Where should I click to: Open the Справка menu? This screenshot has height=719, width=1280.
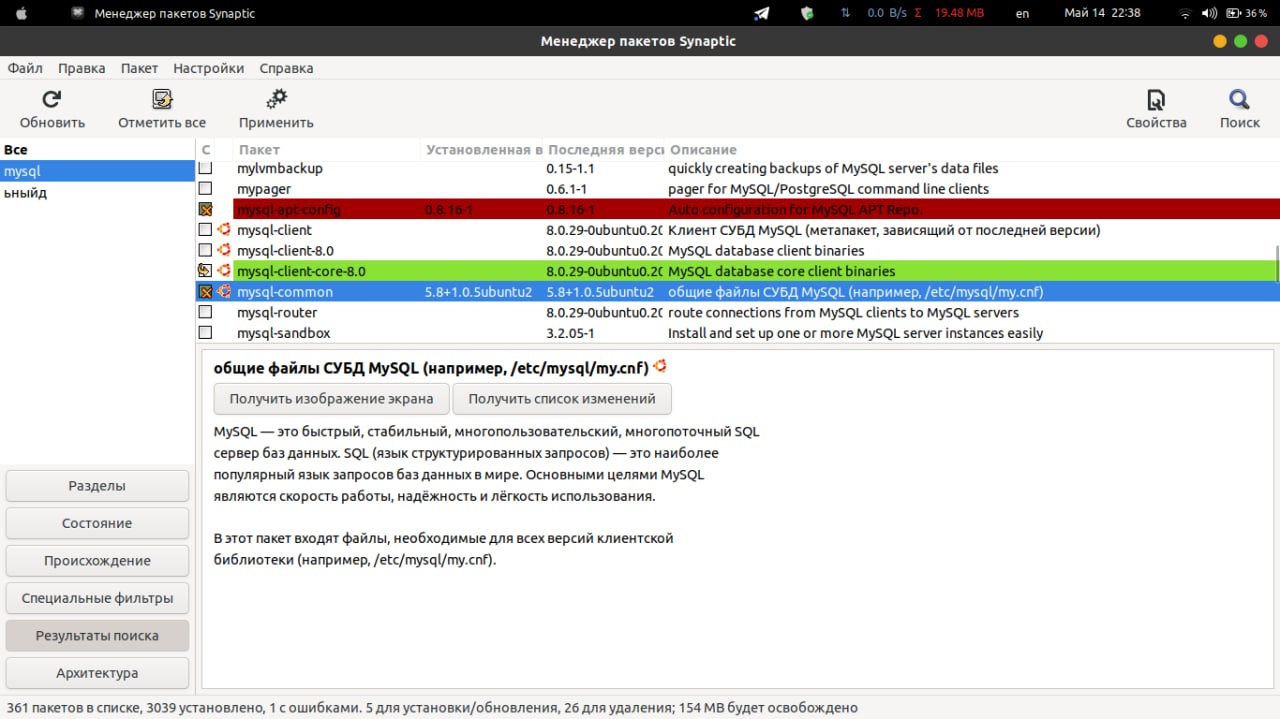click(x=286, y=68)
